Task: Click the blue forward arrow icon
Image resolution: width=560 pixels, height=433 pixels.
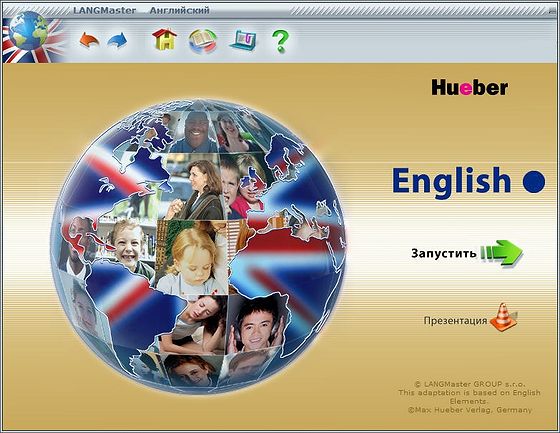Action: pos(118,40)
